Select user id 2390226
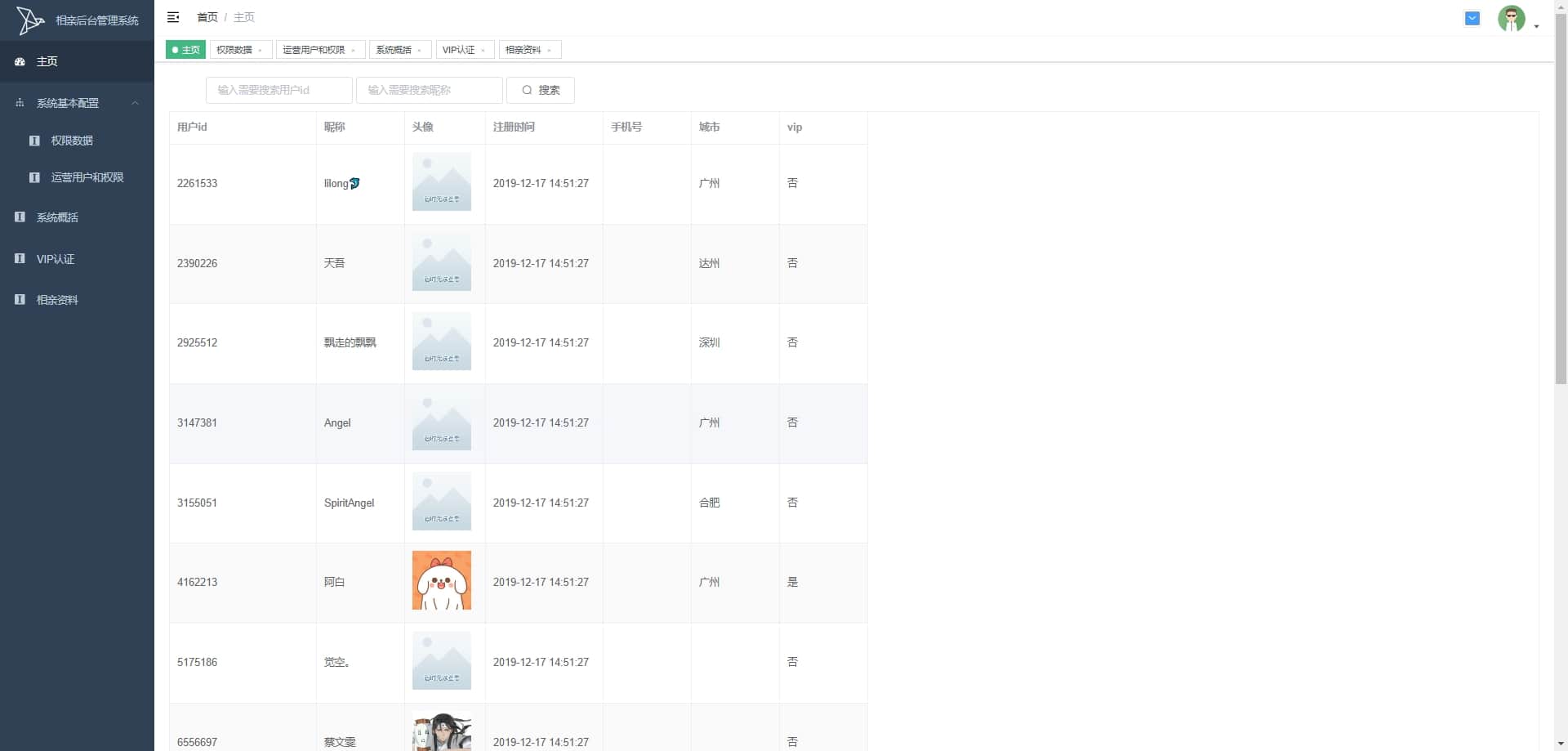1568x751 pixels. (198, 263)
